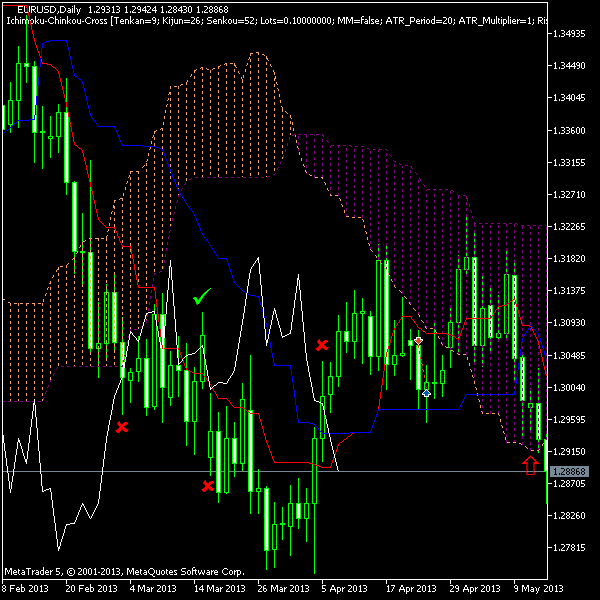Select the 17 Apr 2013 date label
The image size is (600, 600).
pyautogui.click(x=412, y=588)
